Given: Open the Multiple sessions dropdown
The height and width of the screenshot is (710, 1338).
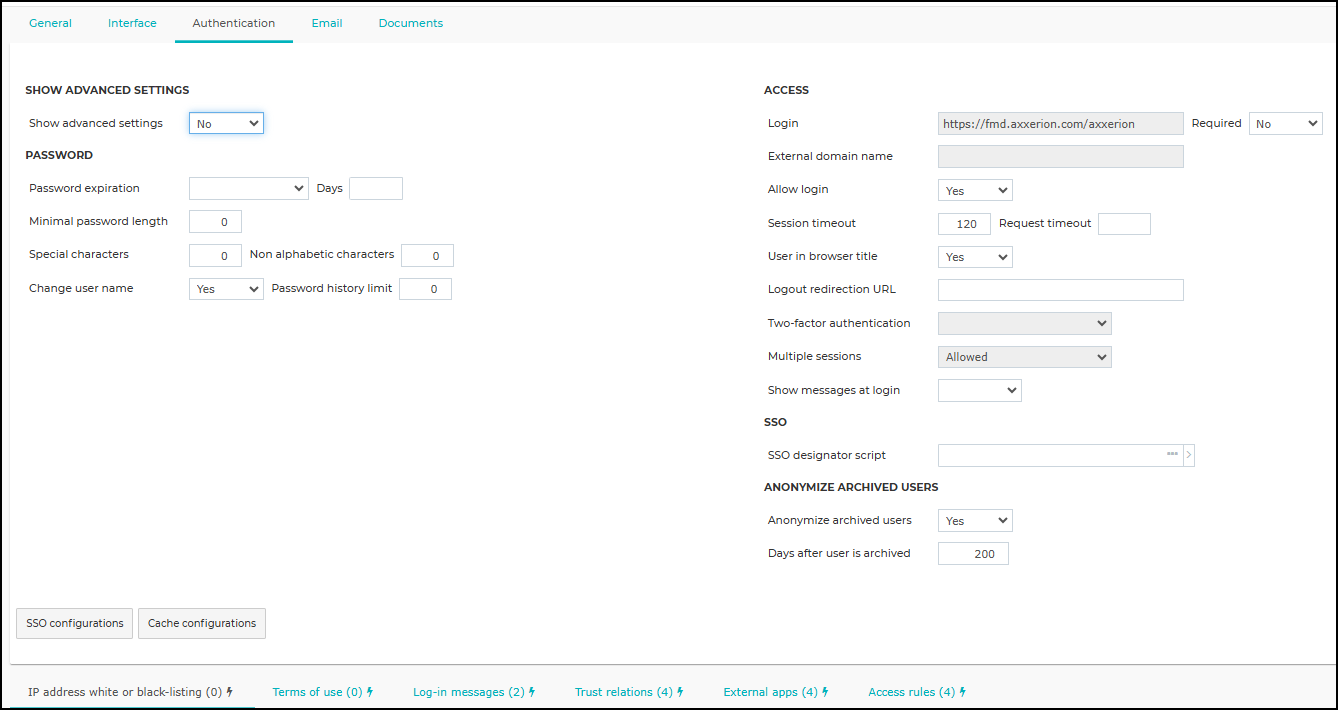Looking at the screenshot, I should (1025, 357).
